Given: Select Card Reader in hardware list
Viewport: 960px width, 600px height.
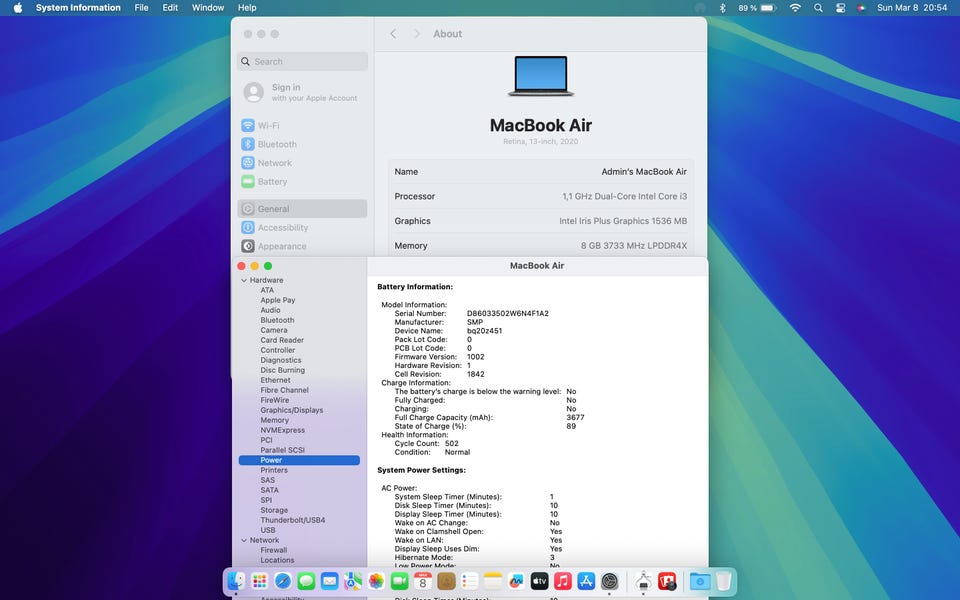Looking at the screenshot, I should coord(282,340).
